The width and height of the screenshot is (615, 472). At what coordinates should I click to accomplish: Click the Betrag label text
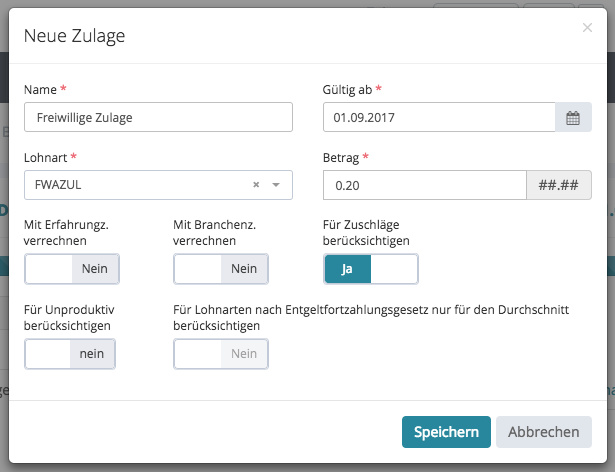point(341,158)
